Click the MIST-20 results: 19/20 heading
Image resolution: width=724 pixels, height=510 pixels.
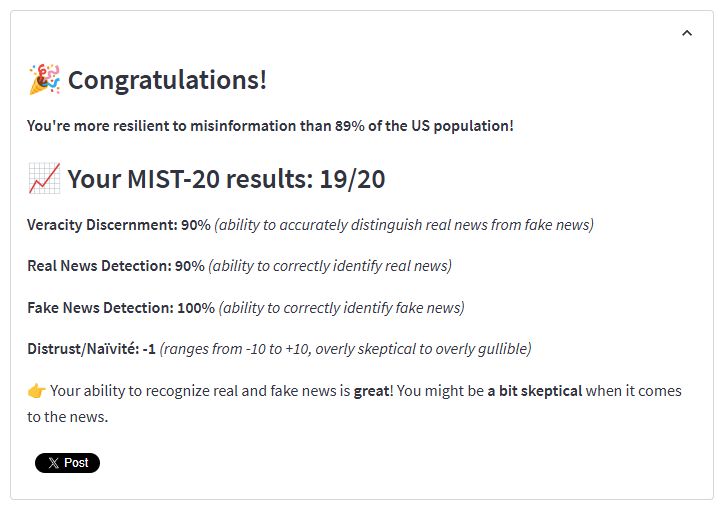click(x=226, y=179)
